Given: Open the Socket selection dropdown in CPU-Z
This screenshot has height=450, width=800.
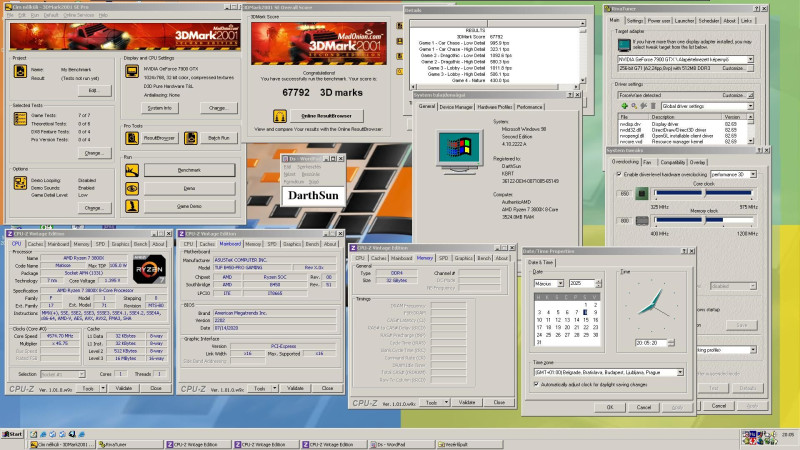Looking at the screenshot, I should click(81, 374).
